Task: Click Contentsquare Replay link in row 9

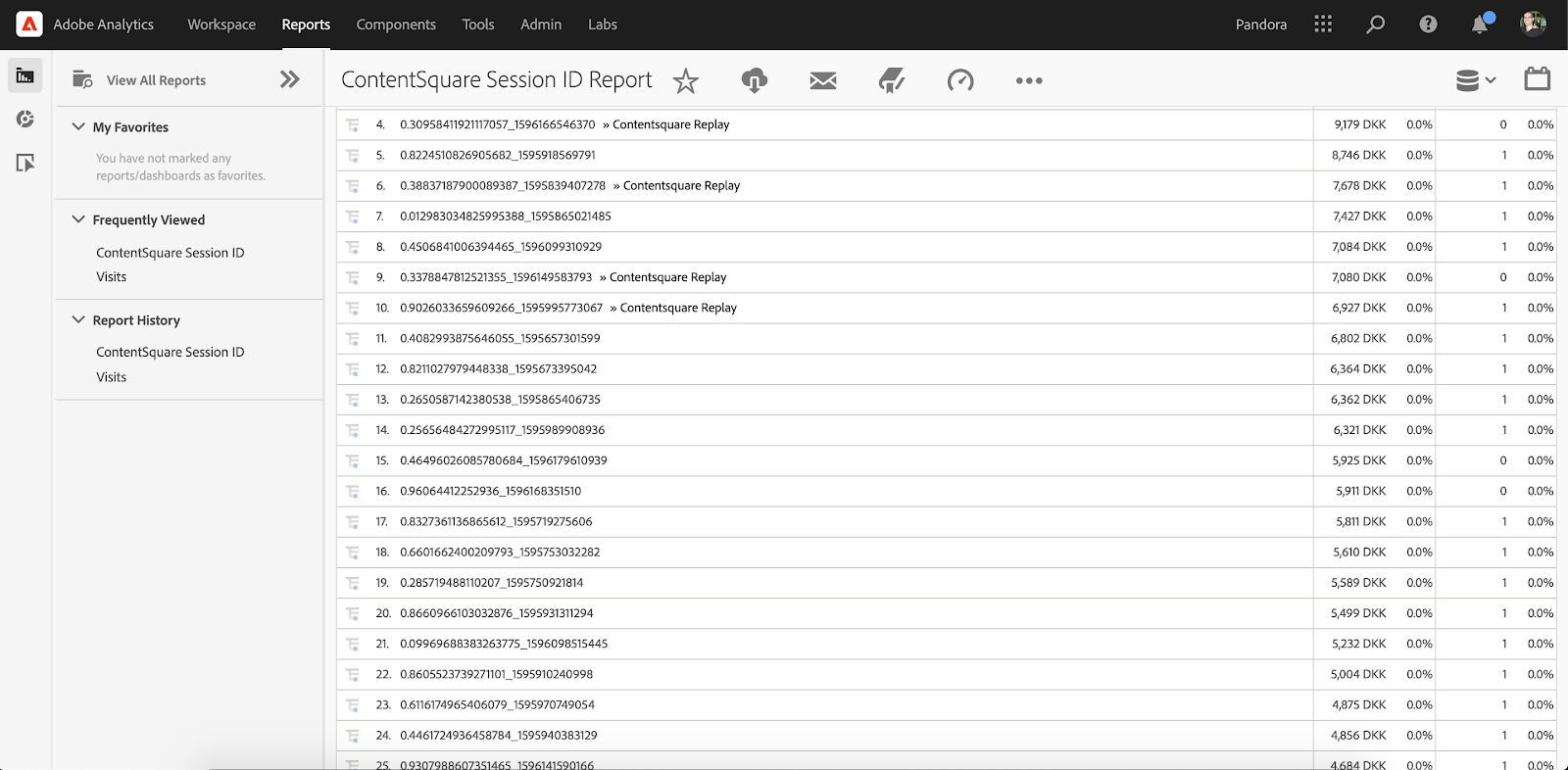Action: click(668, 277)
